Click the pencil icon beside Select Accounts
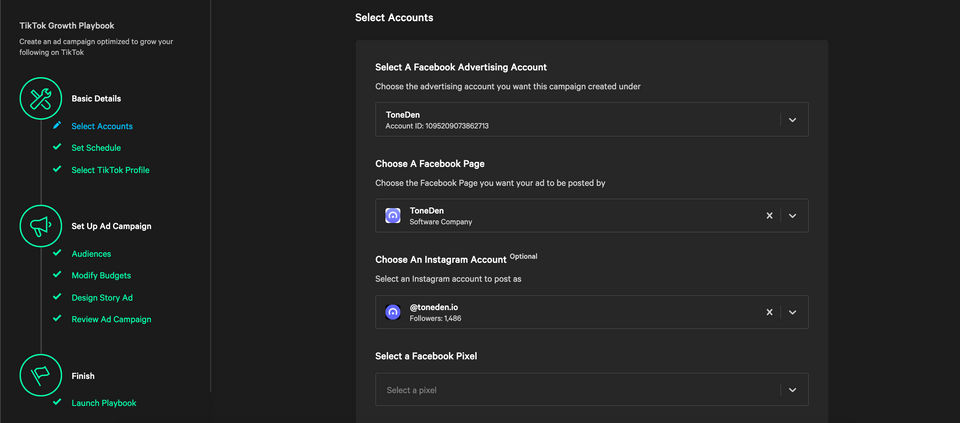Screen dimensions: 960x423 pyautogui.click(x=57, y=125)
